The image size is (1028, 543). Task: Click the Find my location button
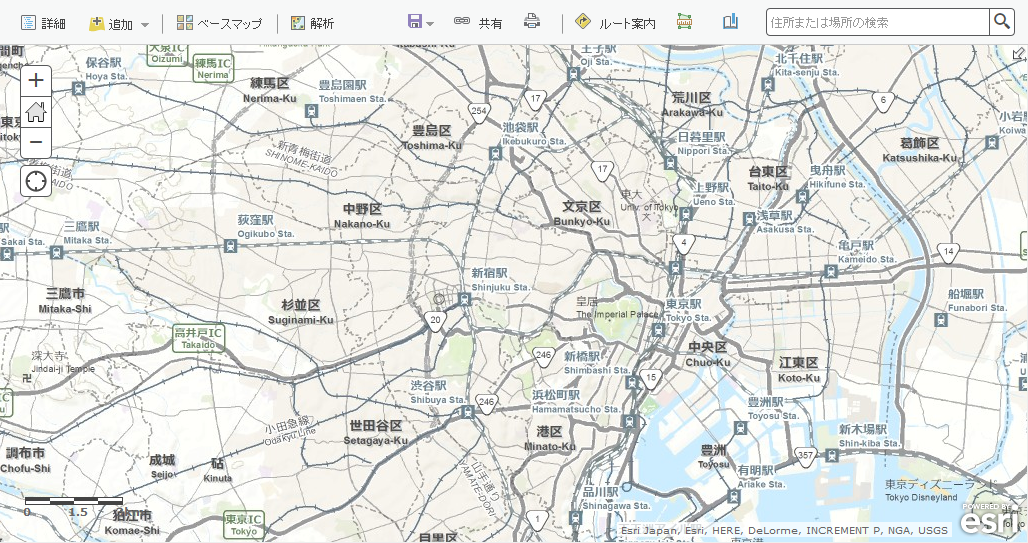[x=36, y=181]
